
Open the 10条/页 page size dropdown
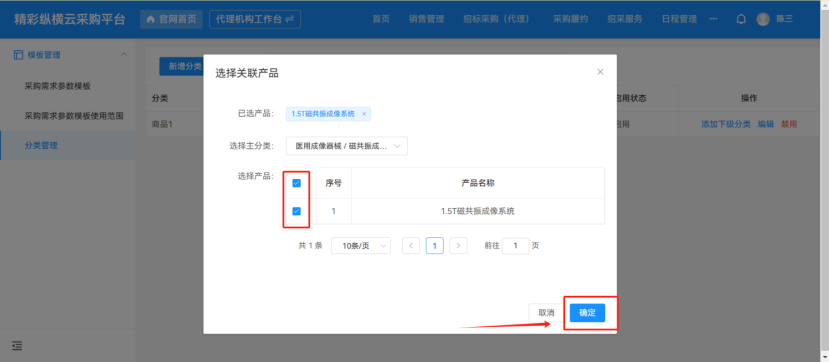pos(361,246)
